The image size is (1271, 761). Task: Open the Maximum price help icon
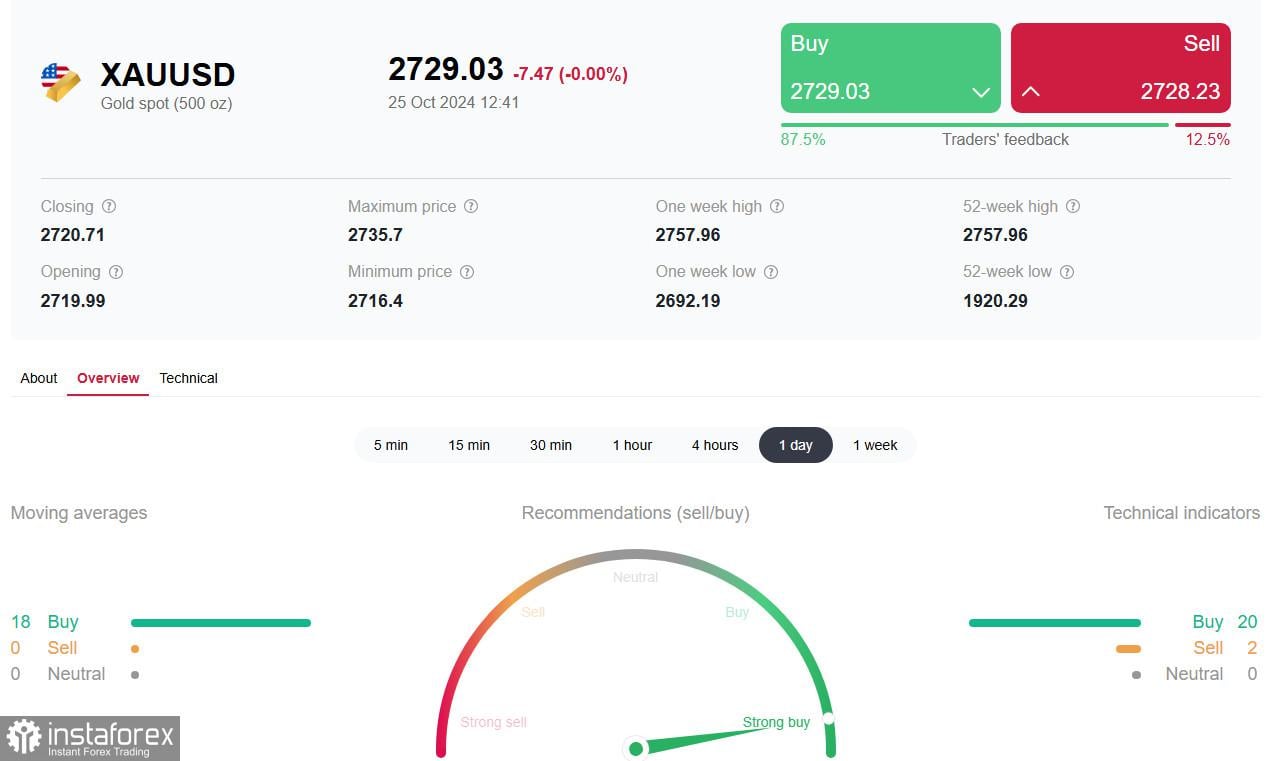[471, 206]
